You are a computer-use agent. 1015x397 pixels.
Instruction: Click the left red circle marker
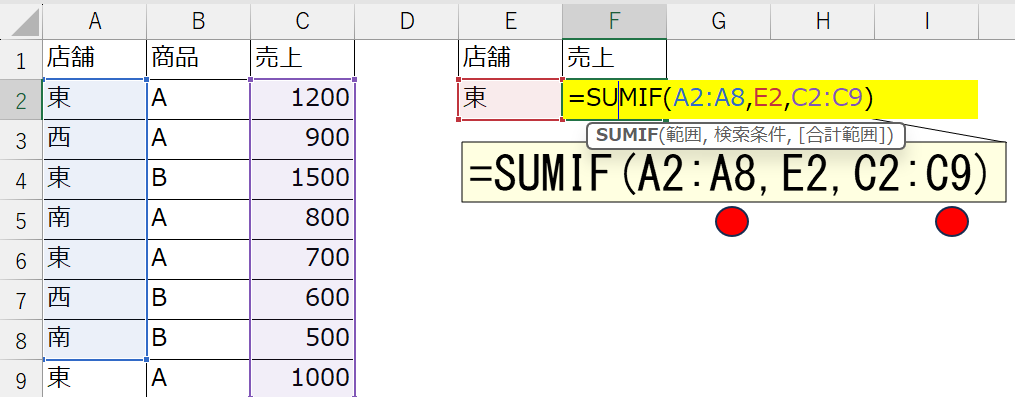tap(732, 221)
